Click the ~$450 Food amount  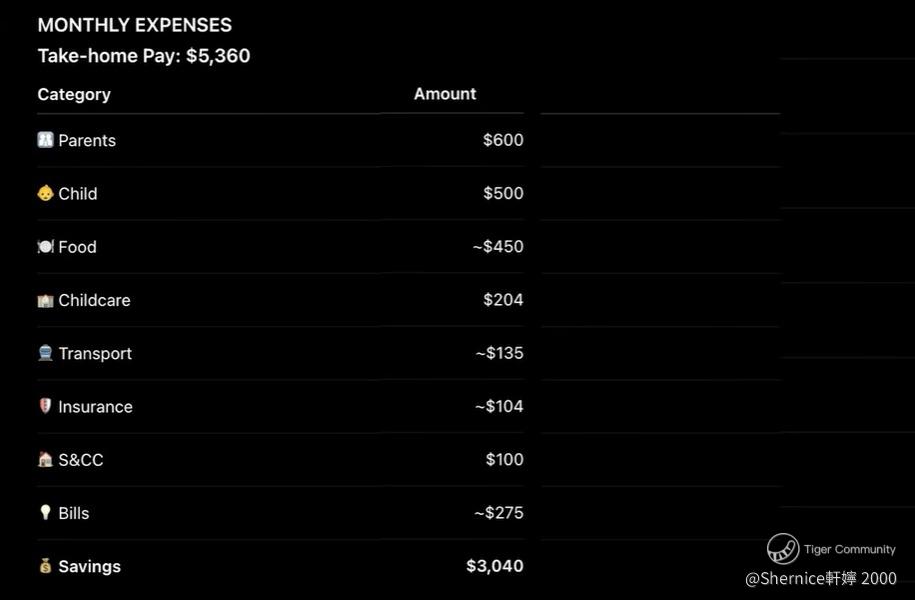coord(498,246)
